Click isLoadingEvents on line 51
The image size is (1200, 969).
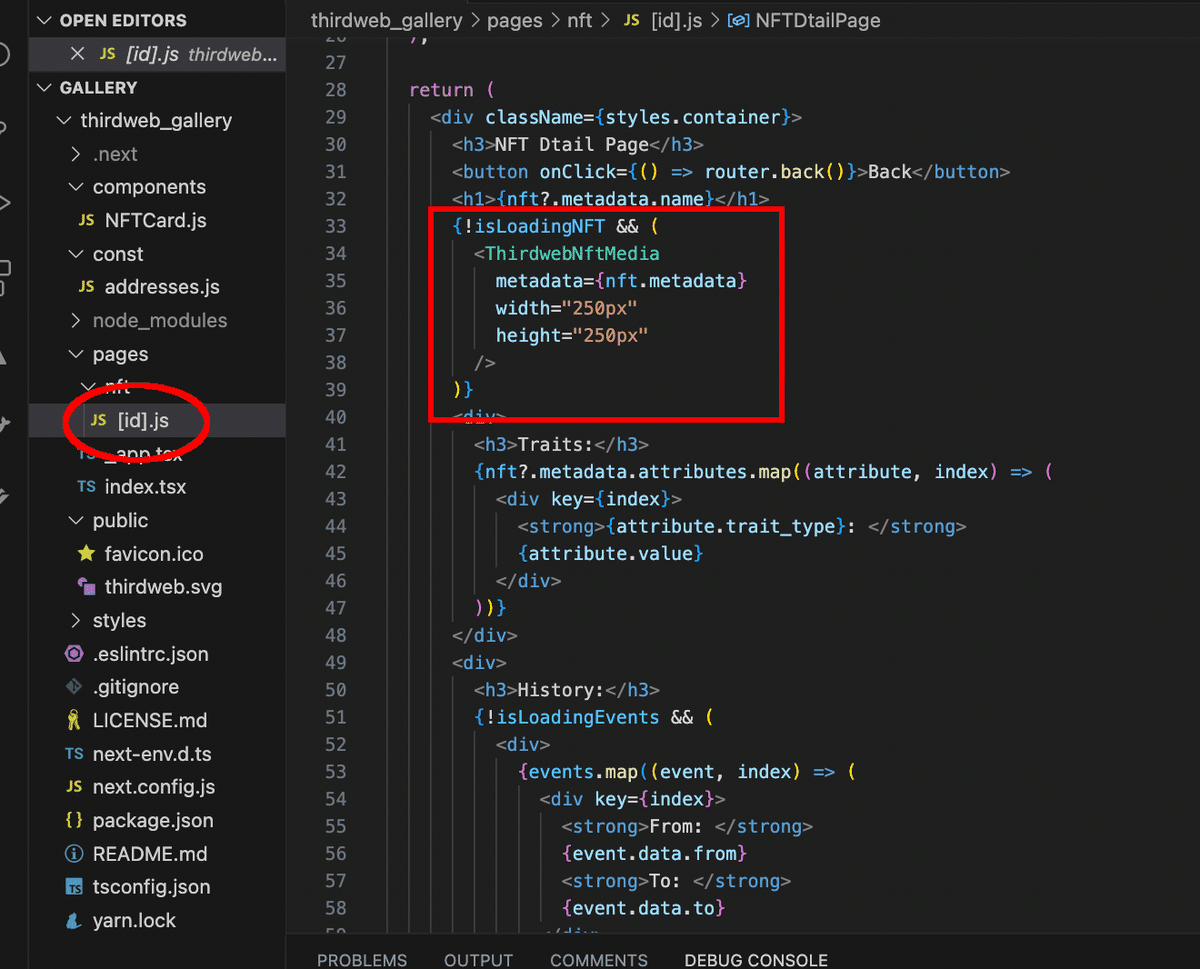[577, 717]
